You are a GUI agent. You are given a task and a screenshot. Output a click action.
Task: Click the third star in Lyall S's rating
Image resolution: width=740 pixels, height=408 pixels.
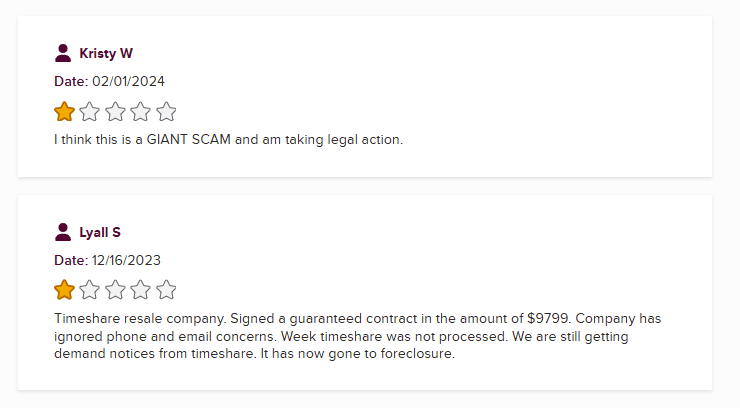(x=115, y=291)
